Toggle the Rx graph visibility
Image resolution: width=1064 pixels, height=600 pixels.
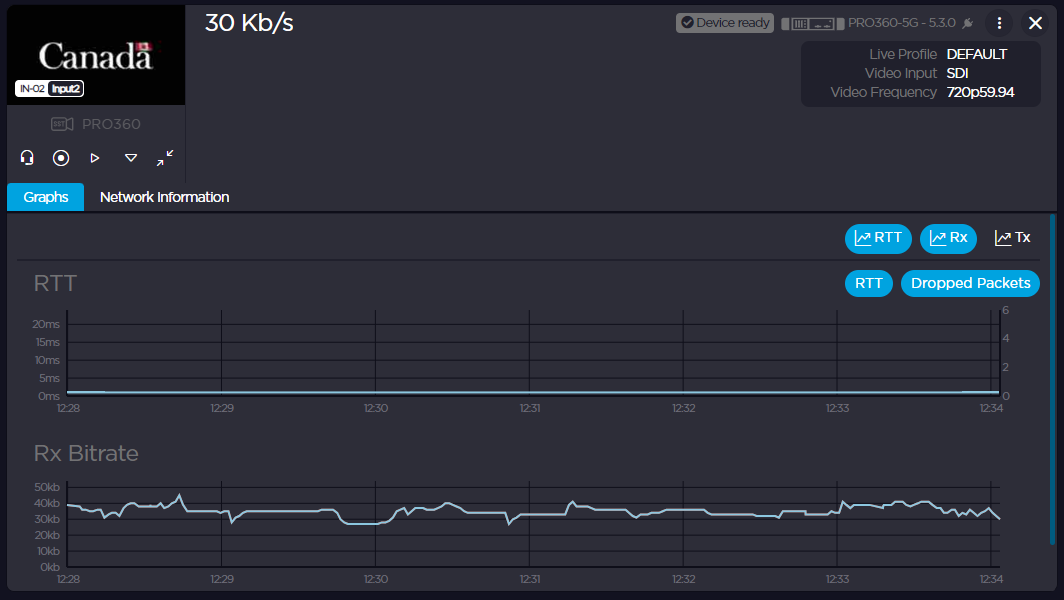[948, 238]
